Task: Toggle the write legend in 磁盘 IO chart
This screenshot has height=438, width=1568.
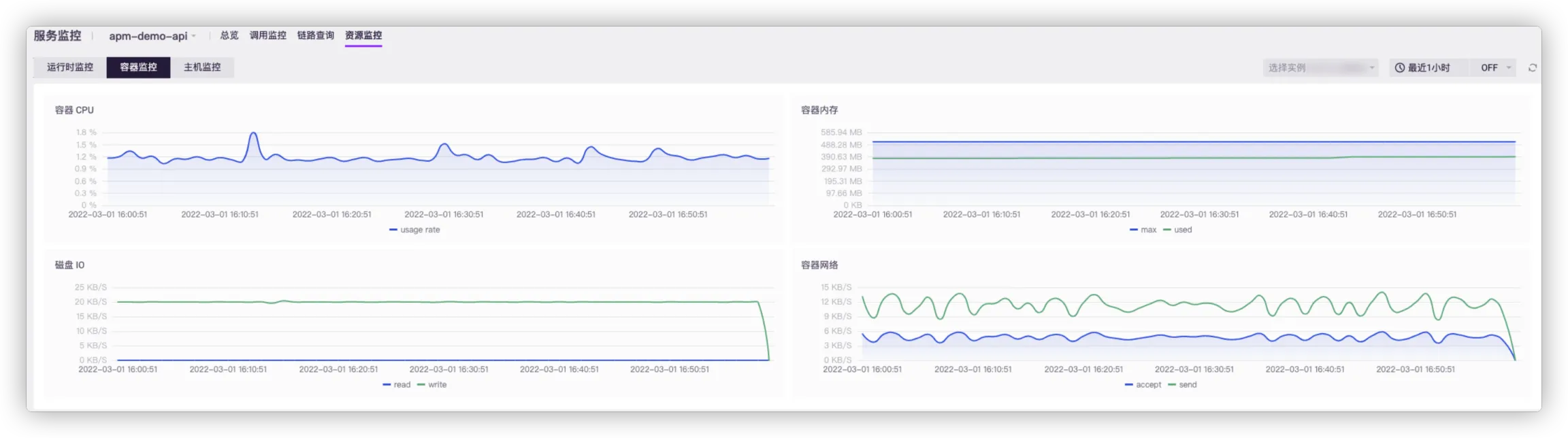Action: point(432,385)
